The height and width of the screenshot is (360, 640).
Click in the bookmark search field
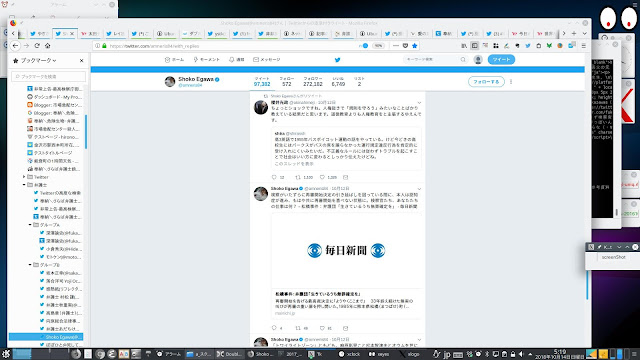click(x=49, y=76)
